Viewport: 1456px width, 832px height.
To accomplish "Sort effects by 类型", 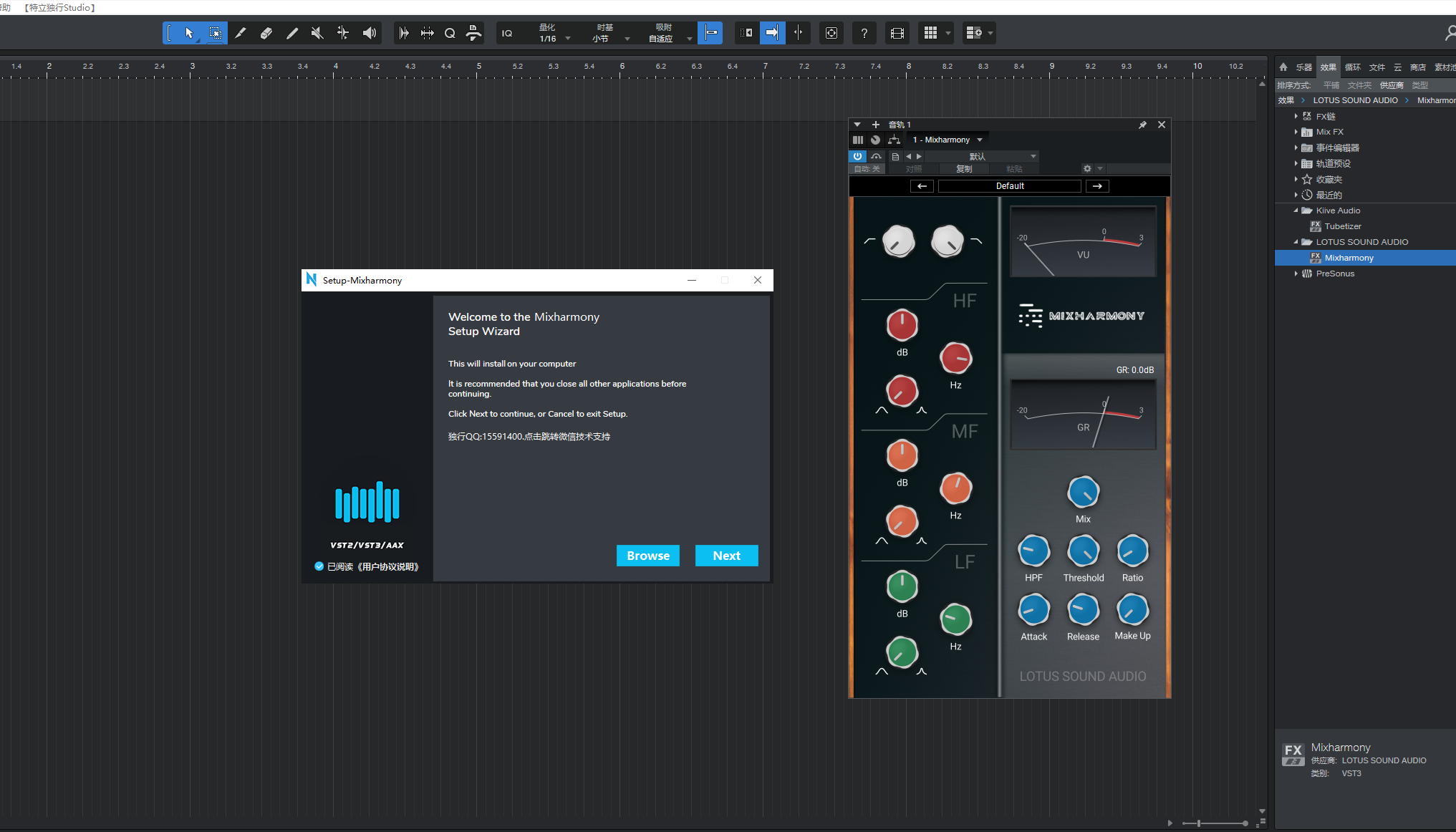I will (x=1419, y=85).
